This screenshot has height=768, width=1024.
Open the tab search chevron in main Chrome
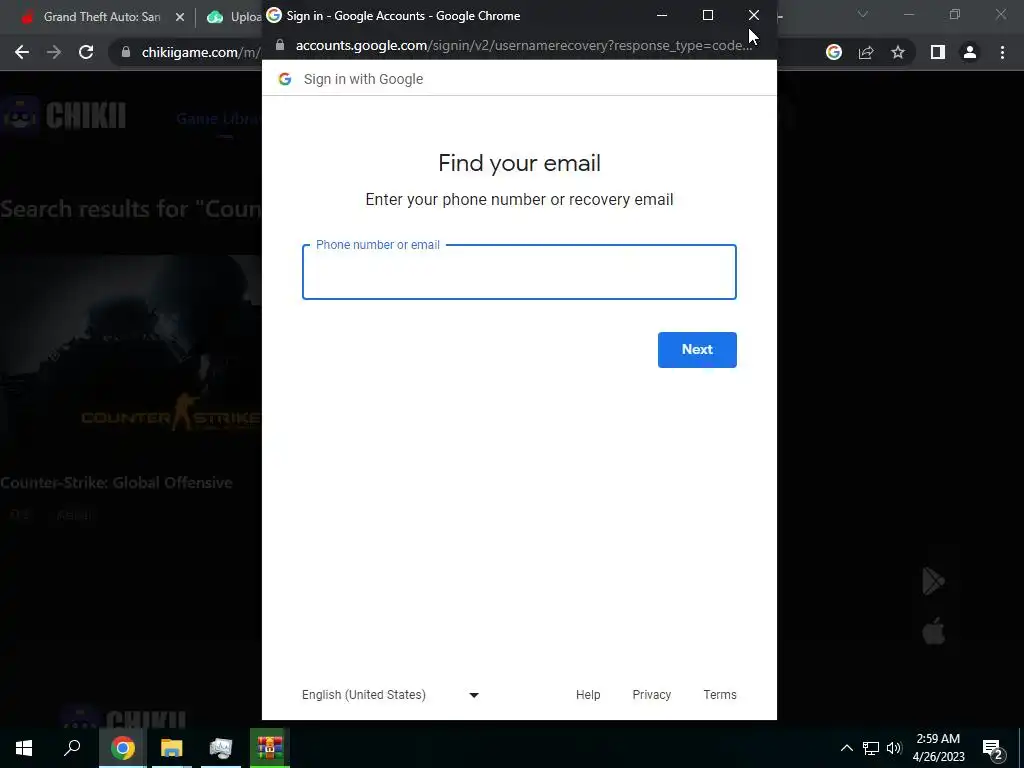(x=863, y=14)
